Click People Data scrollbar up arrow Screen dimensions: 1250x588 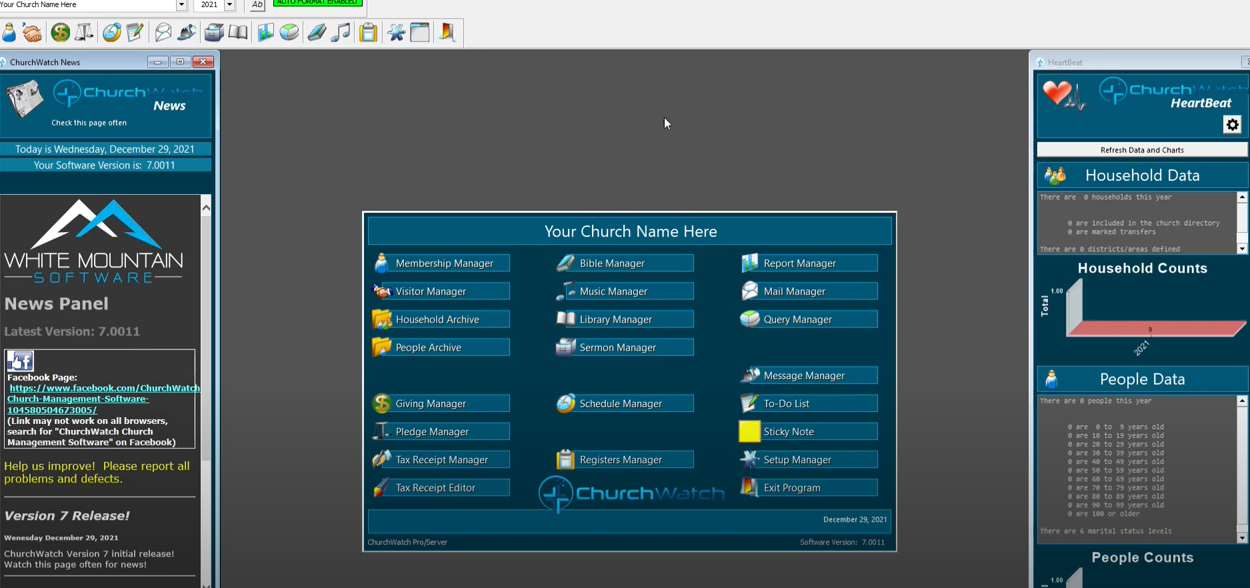pos(1242,401)
